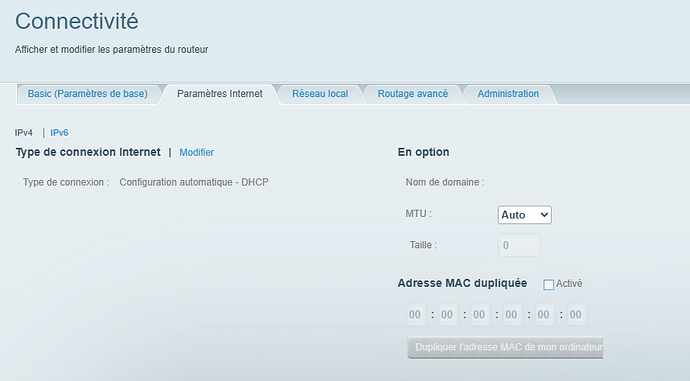This screenshot has height=381, width=690.
Task: Click the MTU dropdown arrow chevron
Action: 544,215
